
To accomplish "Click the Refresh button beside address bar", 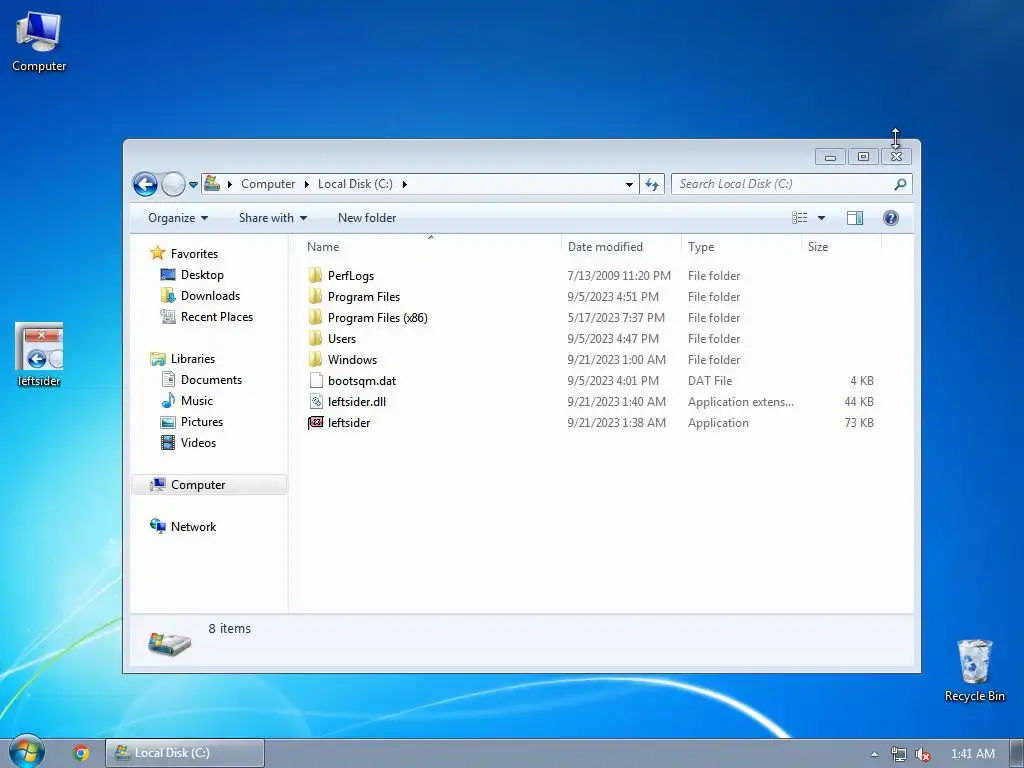I will click(x=652, y=185).
